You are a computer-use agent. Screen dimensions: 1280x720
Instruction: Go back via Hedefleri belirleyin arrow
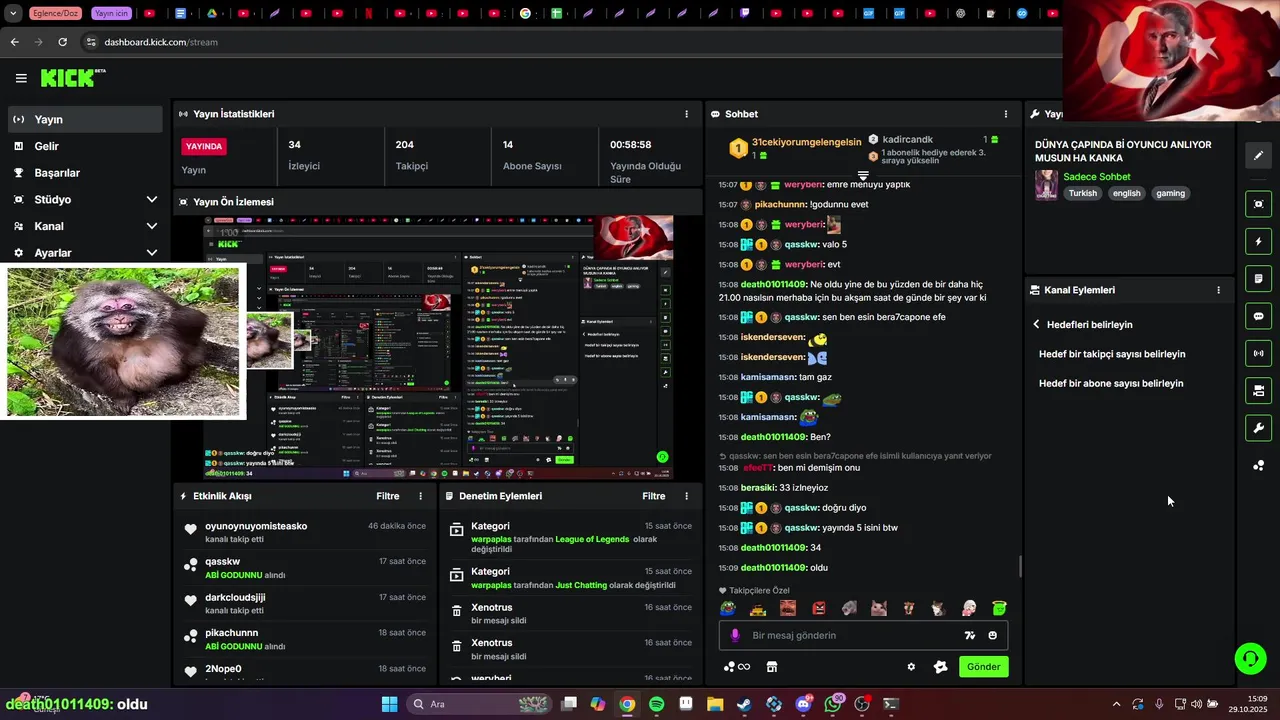[1036, 325]
